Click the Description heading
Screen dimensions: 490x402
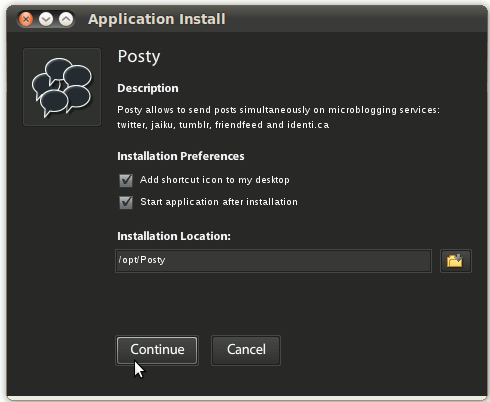coord(148,88)
